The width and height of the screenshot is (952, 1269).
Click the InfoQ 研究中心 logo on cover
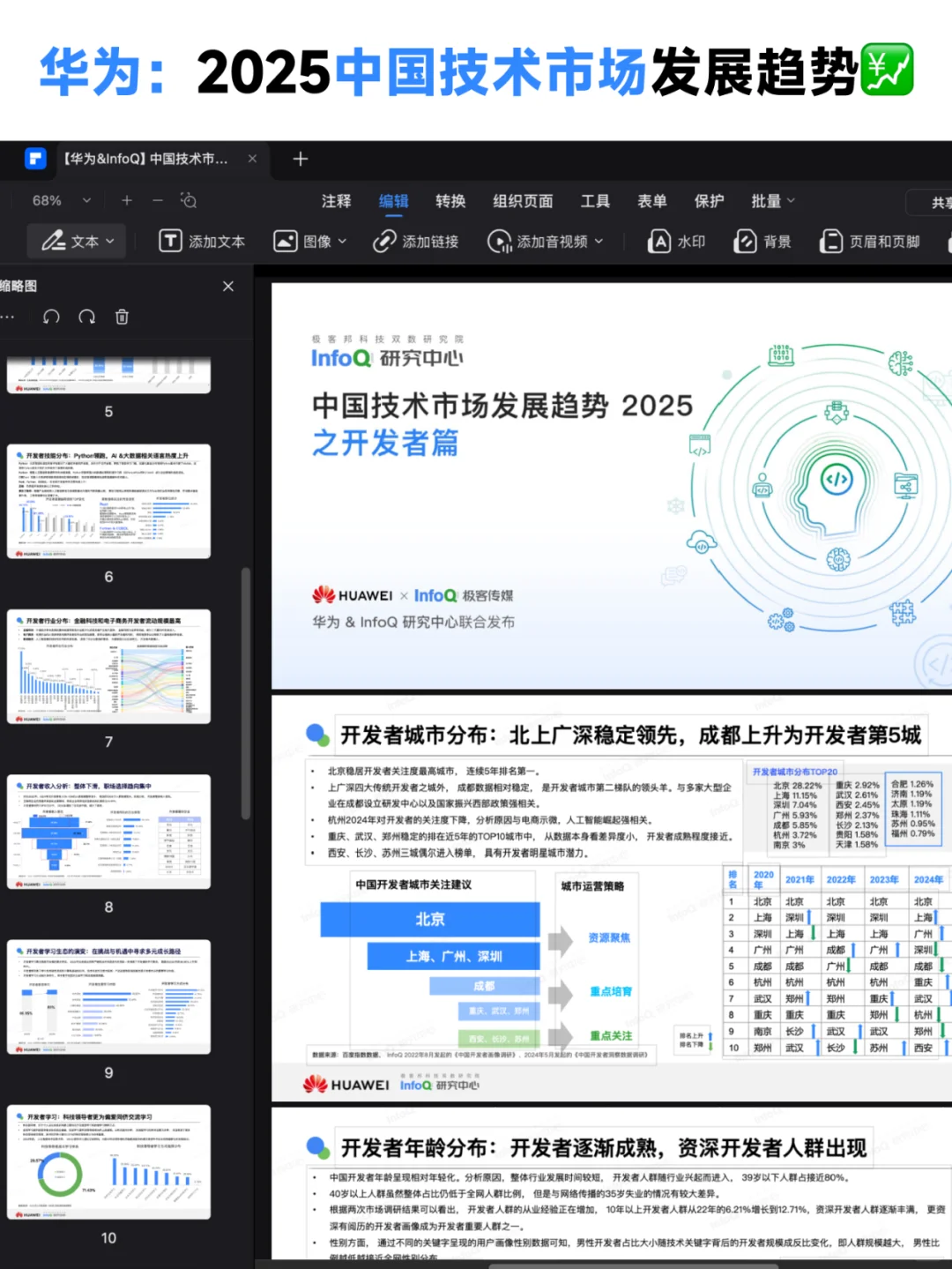click(x=387, y=357)
